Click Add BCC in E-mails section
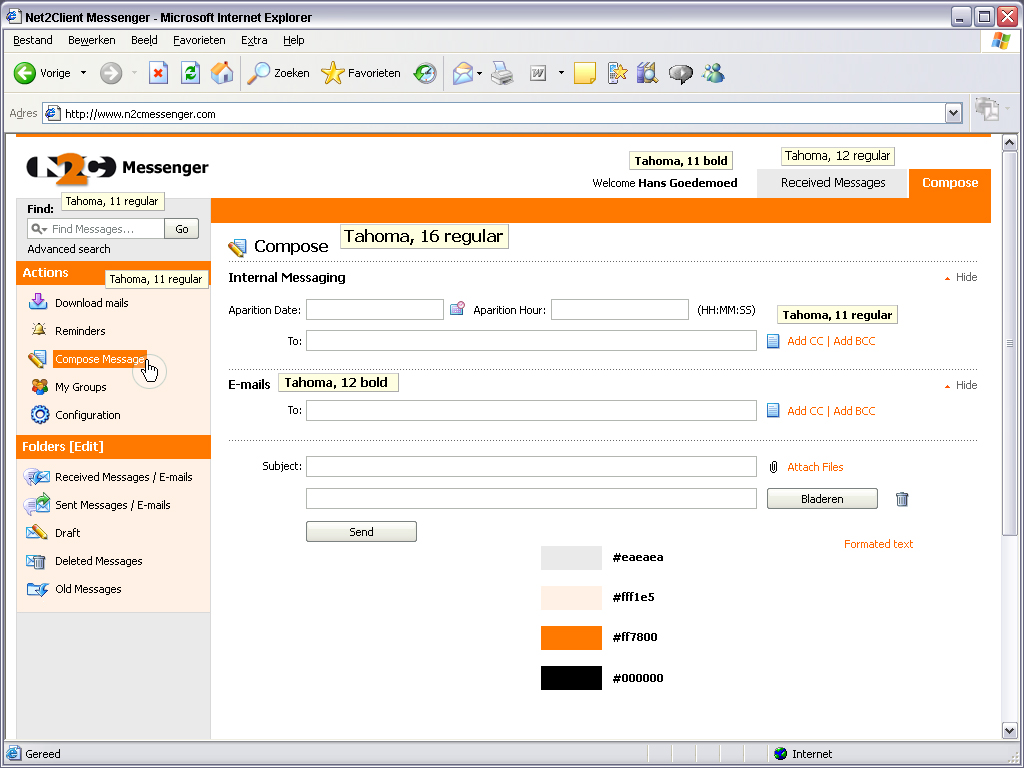 point(854,411)
